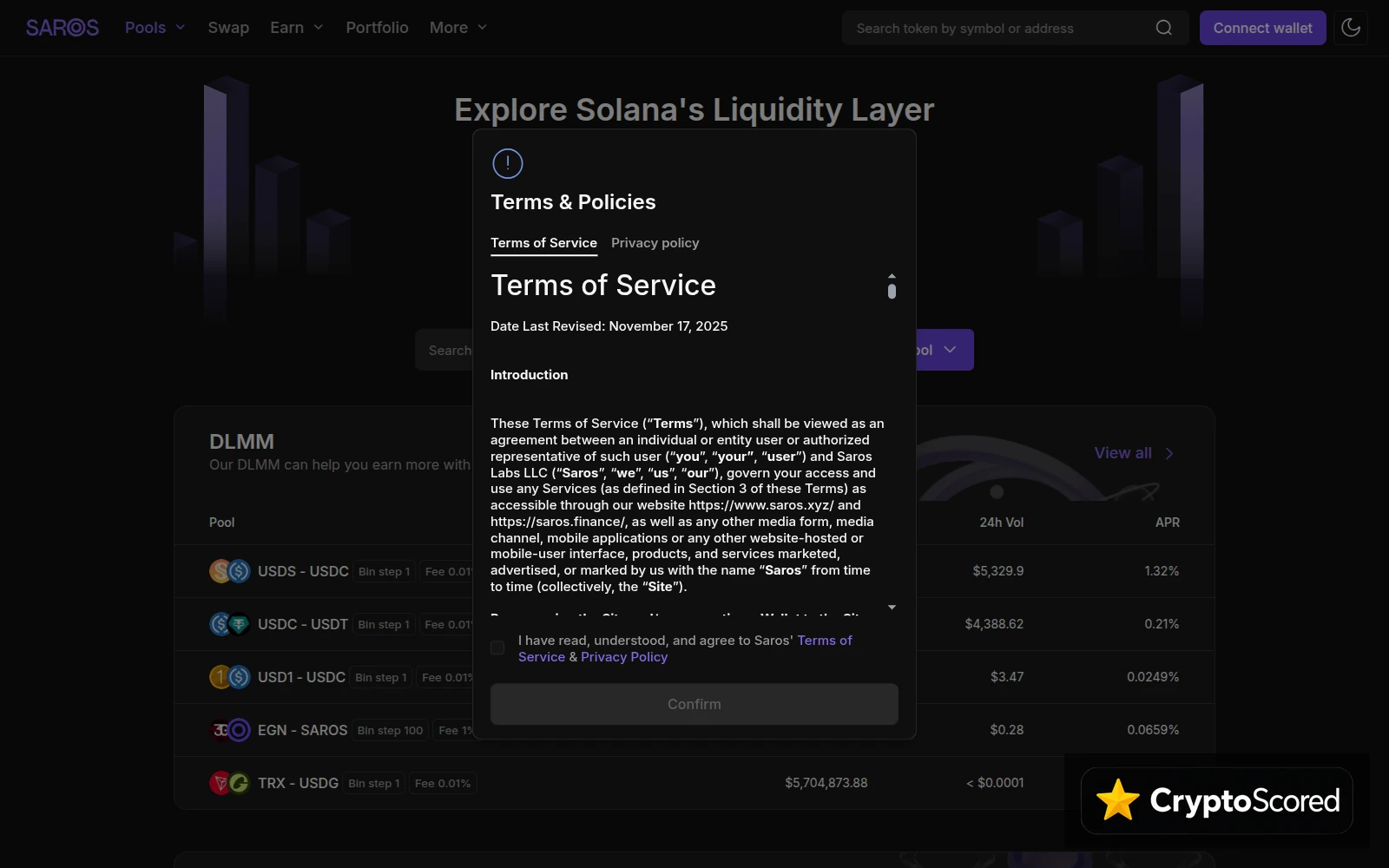
Task: Click the pool Search field
Action: [444, 350]
